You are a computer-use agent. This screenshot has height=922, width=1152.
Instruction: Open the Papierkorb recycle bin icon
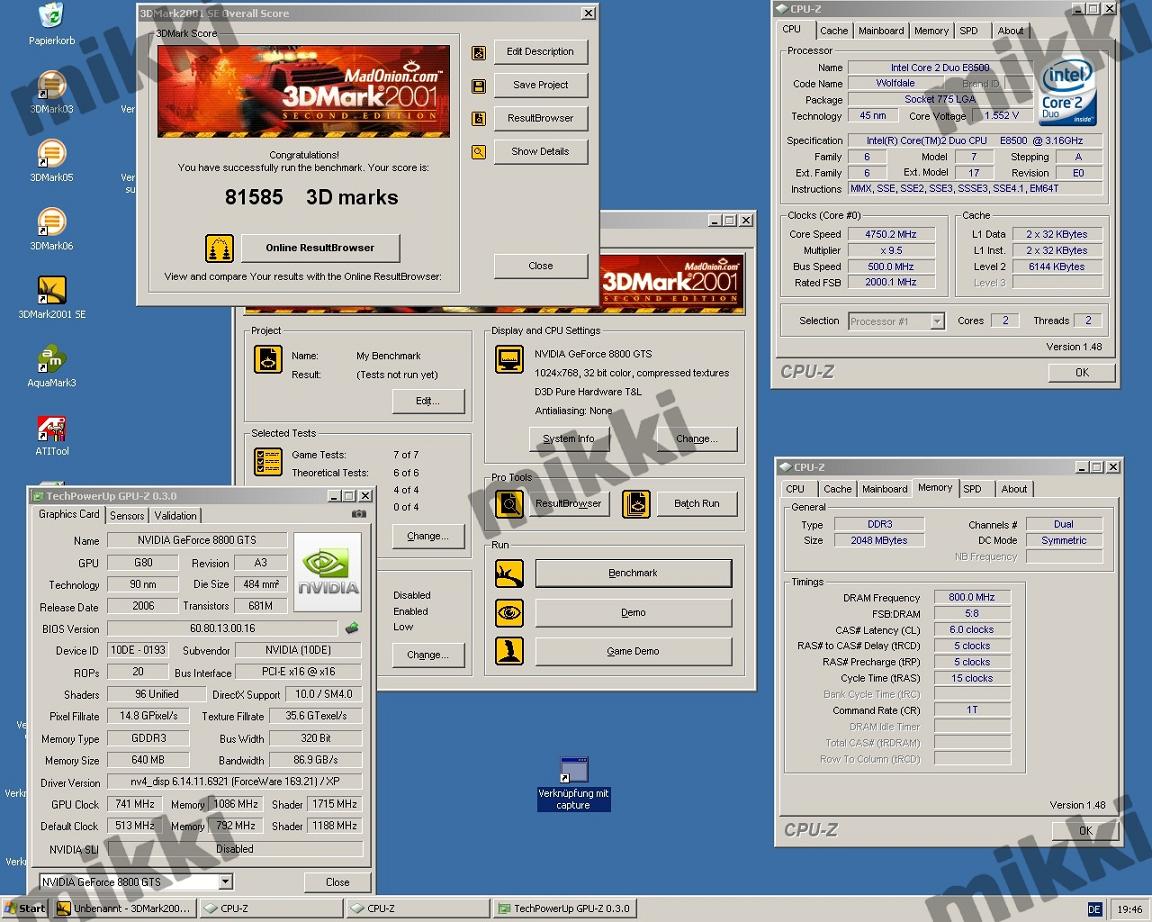click(51, 24)
